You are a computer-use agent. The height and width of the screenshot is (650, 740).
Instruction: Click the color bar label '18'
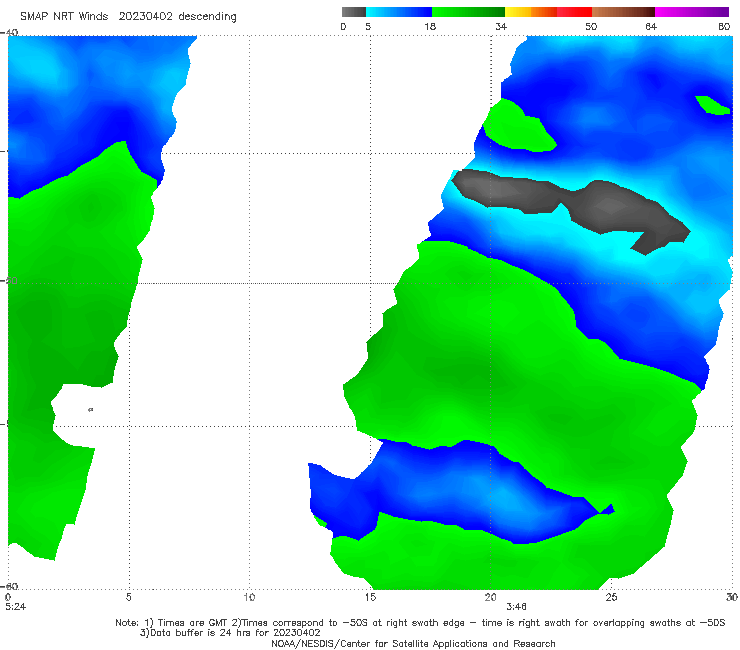[430, 27]
